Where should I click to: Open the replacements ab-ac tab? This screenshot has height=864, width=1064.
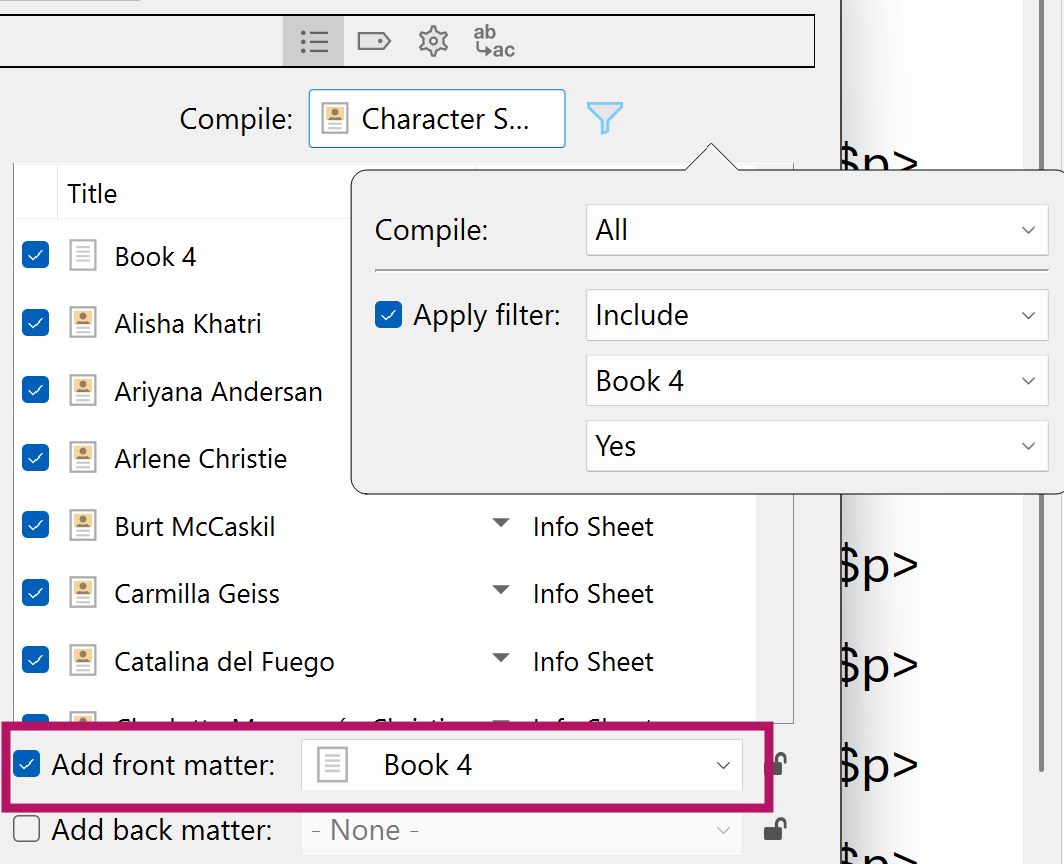(494, 41)
